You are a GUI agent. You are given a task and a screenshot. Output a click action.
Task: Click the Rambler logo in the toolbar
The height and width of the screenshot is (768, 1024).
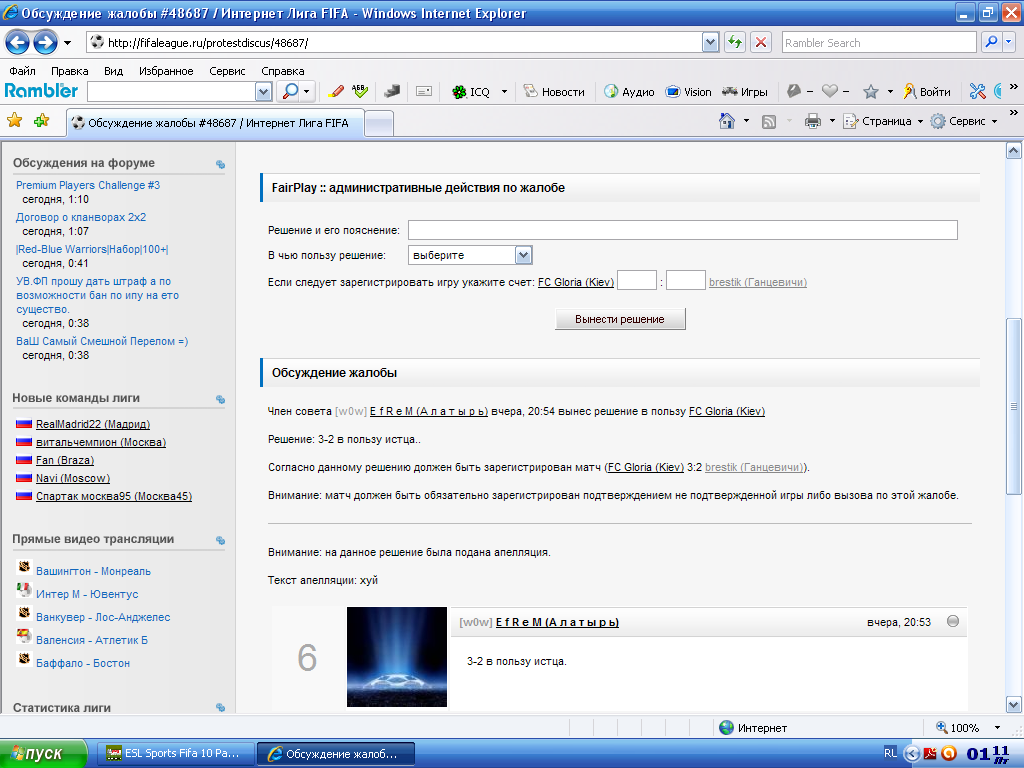41,91
